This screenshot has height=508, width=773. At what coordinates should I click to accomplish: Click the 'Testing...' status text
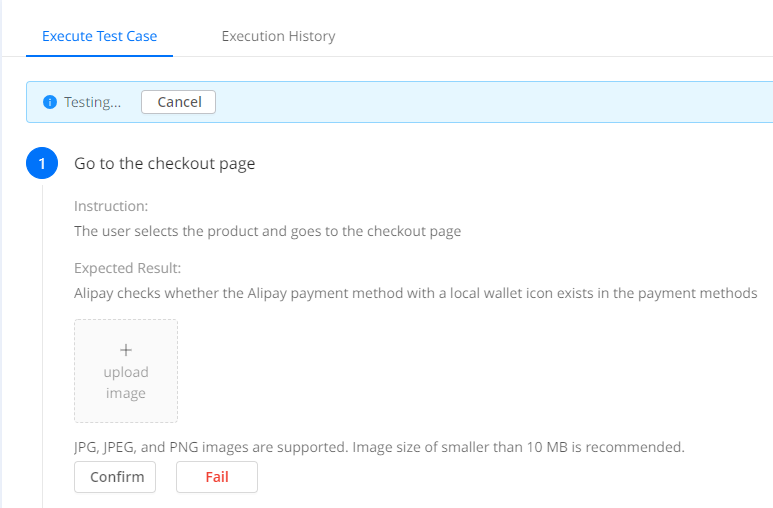pyautogui.click(x=92, y=102)
